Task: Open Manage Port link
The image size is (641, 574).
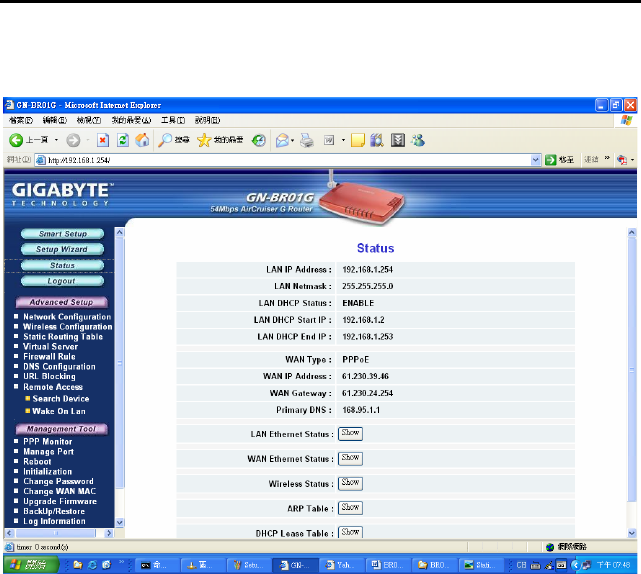Action: (x=49, y=452)
